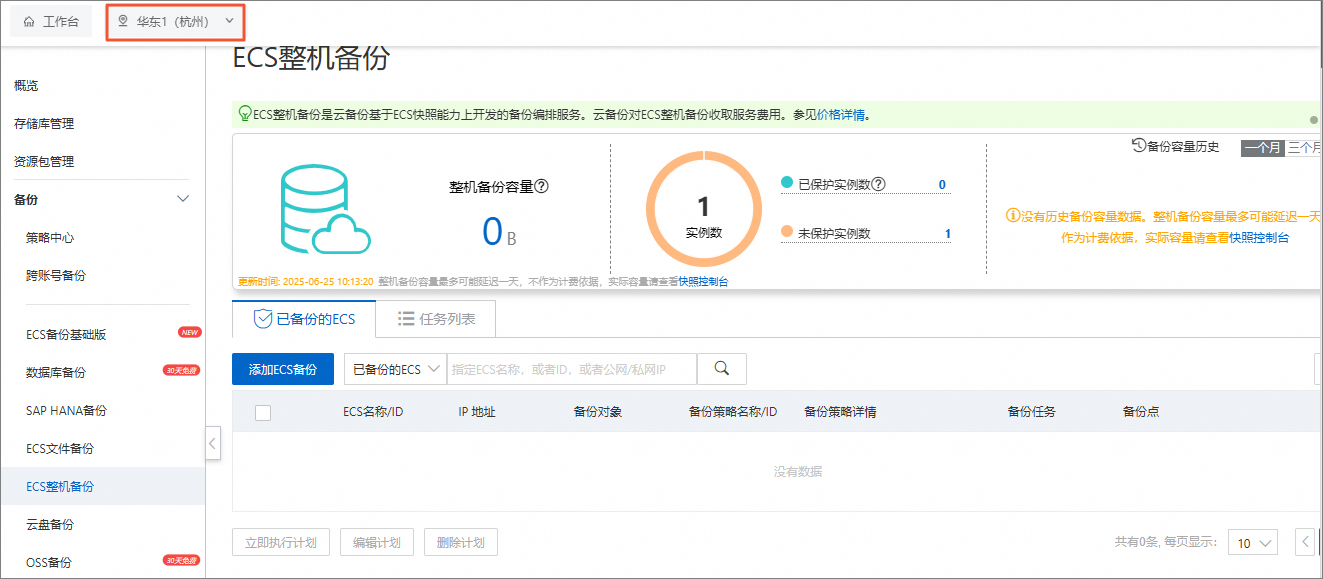Screen dimensions: 1323x579
Task: Click the database cloud storage icon
Action: coord(326,210)
